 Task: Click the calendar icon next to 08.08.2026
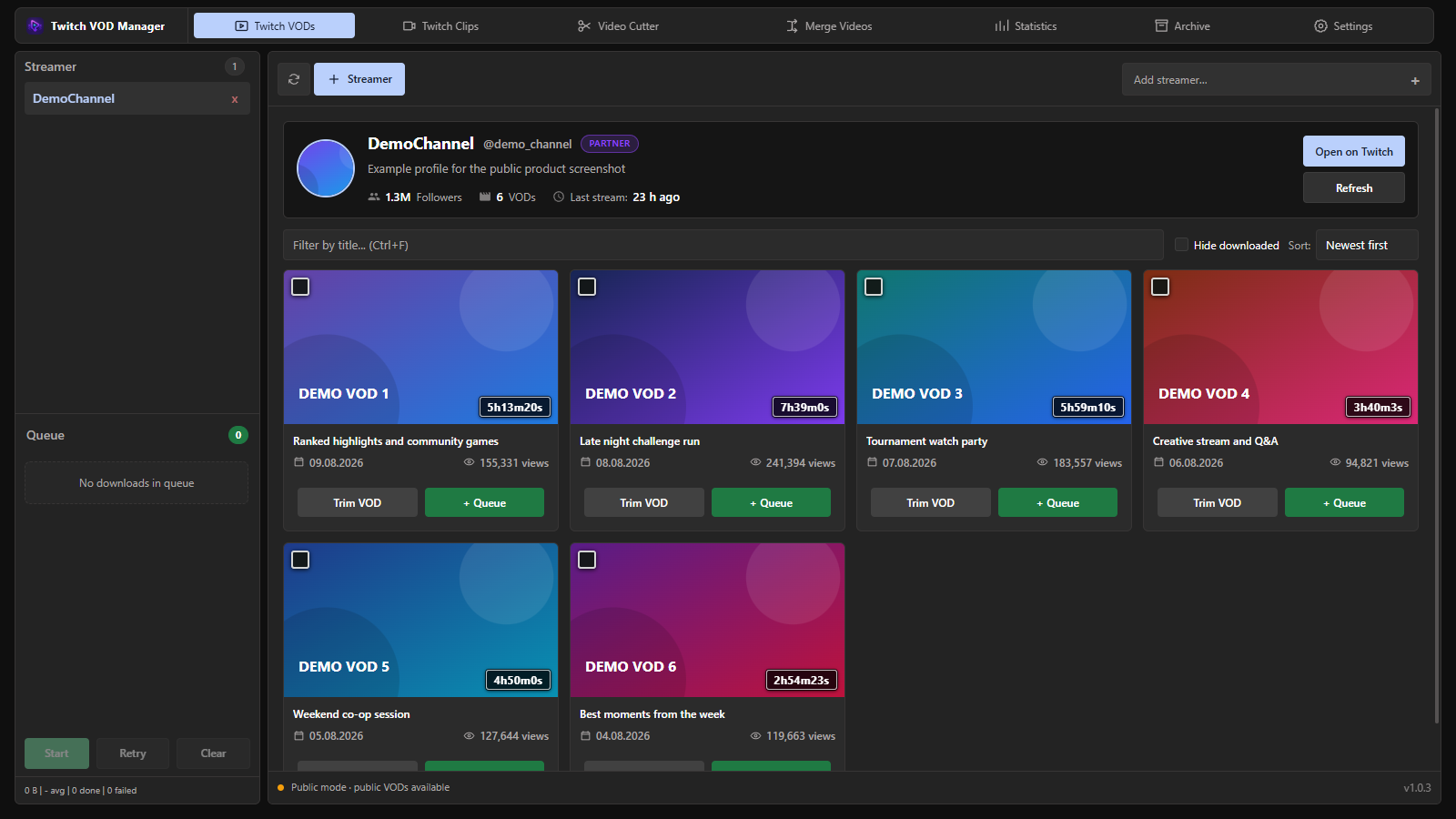pyautogui.click(x=585, y=462)
